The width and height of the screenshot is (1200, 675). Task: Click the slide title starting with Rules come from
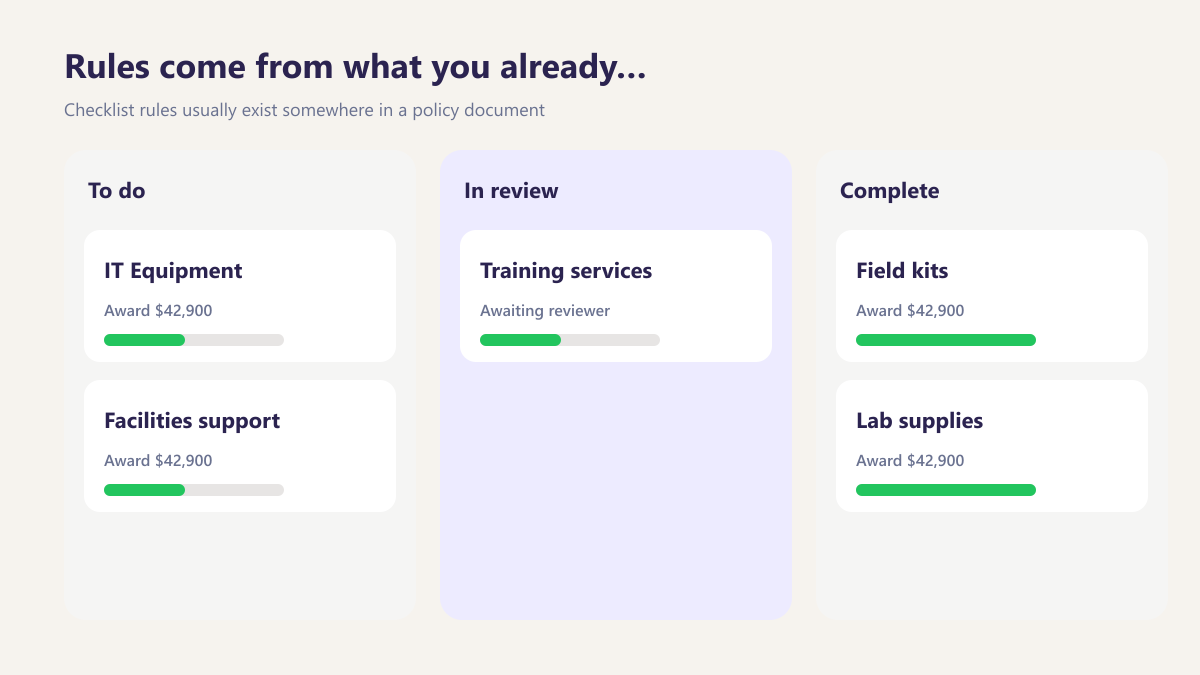(x=355, y=67)
